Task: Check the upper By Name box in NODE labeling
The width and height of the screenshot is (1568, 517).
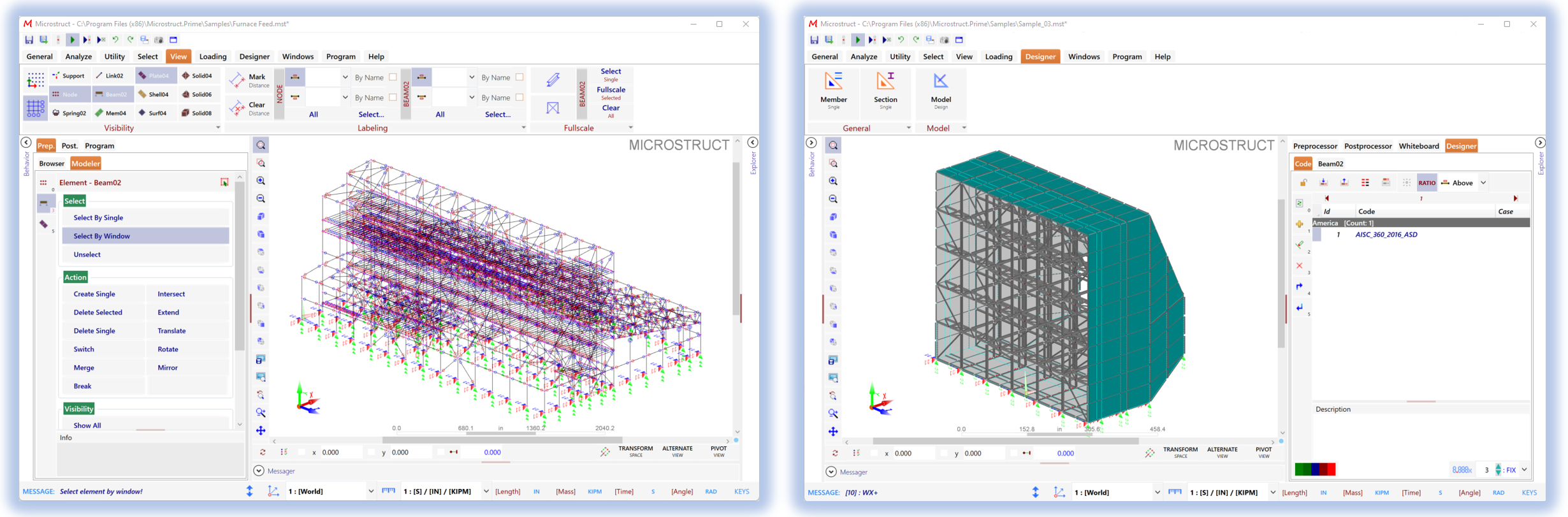Action: [x=393, y=77]
